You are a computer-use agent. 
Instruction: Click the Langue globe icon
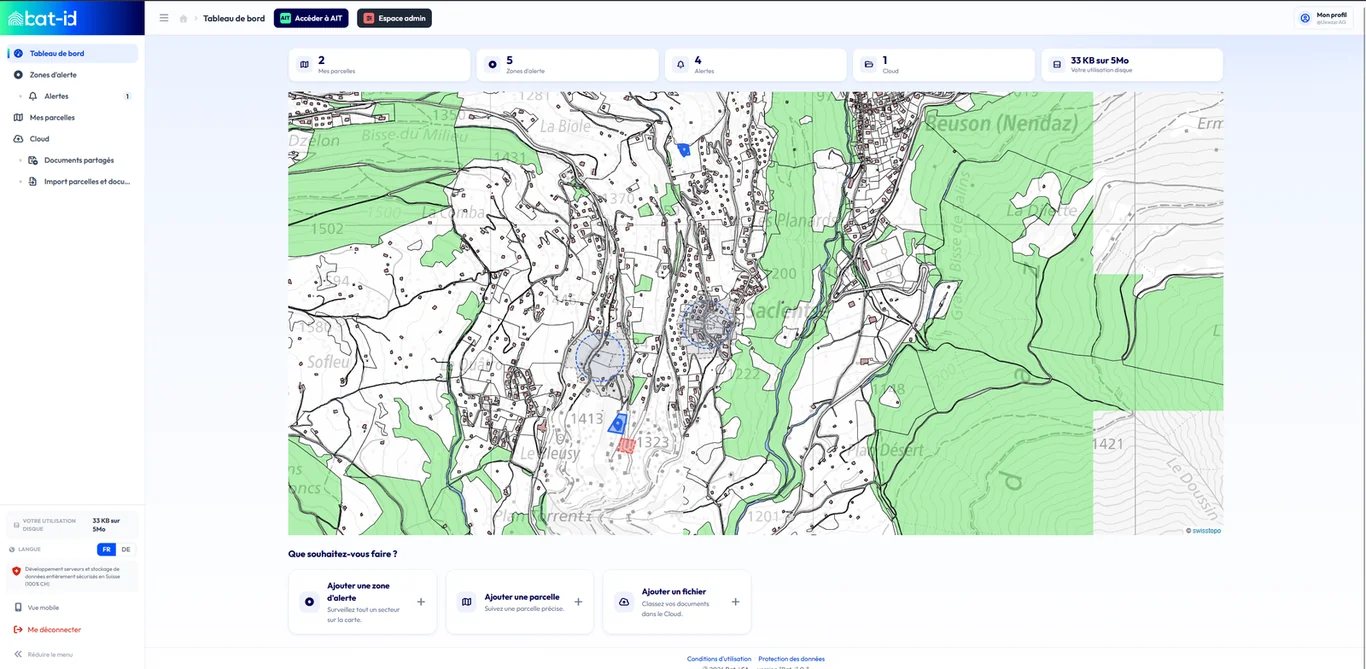click(12, 549)
